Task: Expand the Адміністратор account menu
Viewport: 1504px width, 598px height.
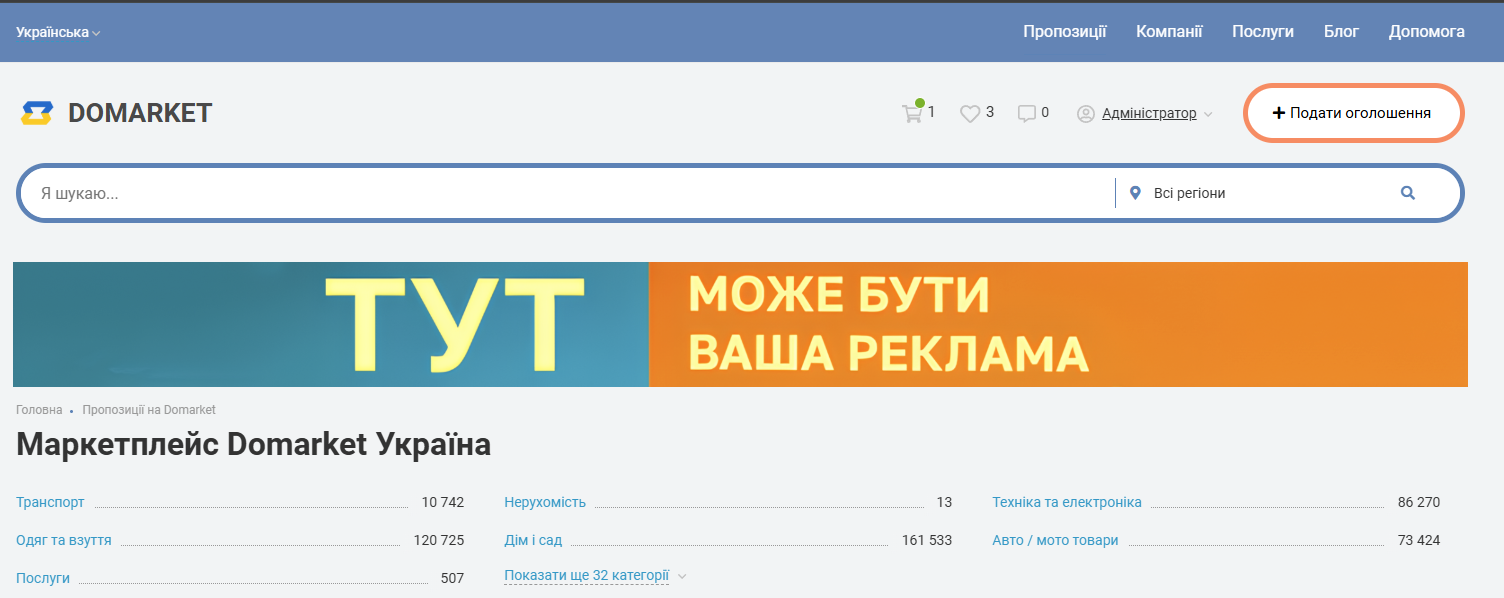Action: pyautogui.click(x=1149, y=114)
